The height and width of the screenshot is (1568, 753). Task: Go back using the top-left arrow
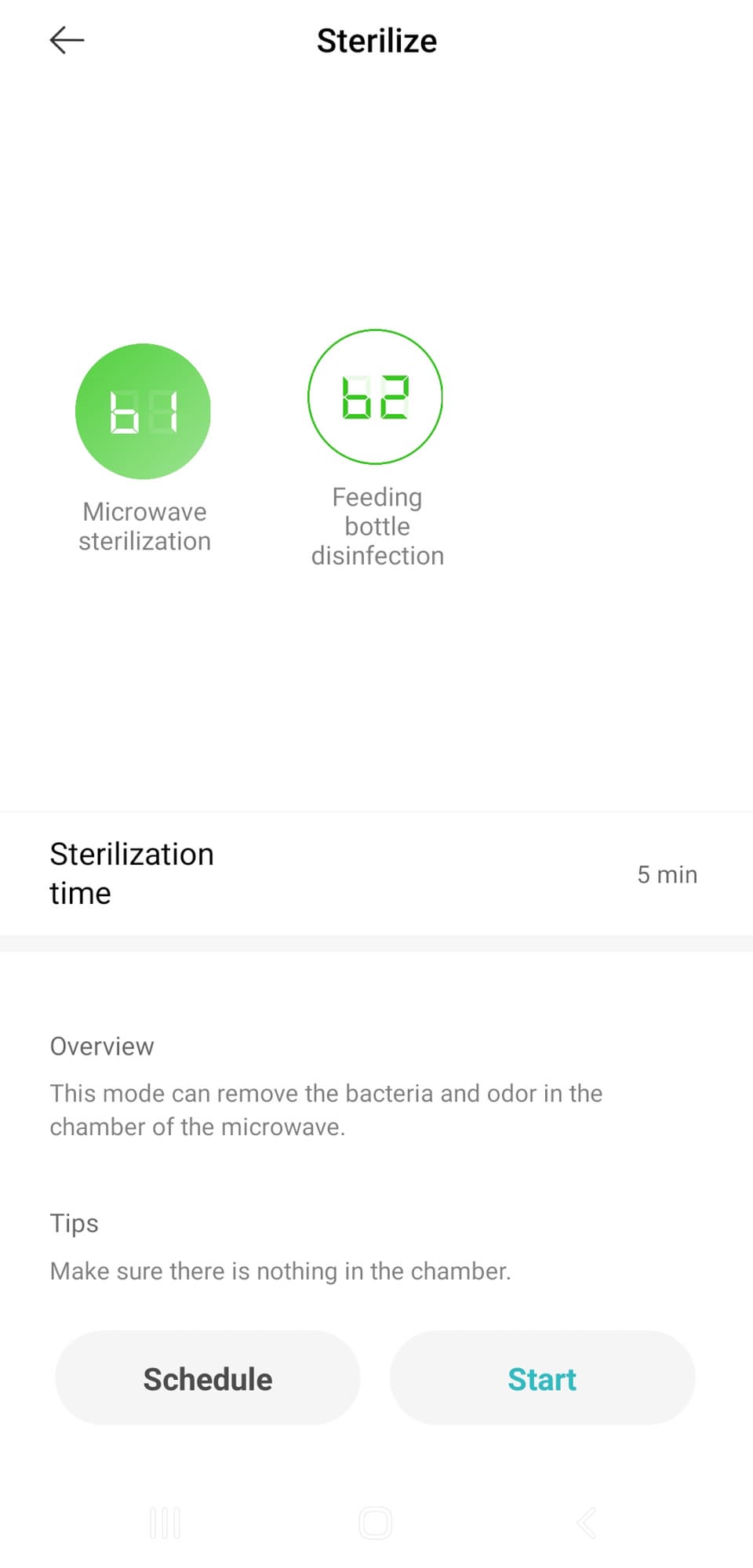tap(67, 40)
